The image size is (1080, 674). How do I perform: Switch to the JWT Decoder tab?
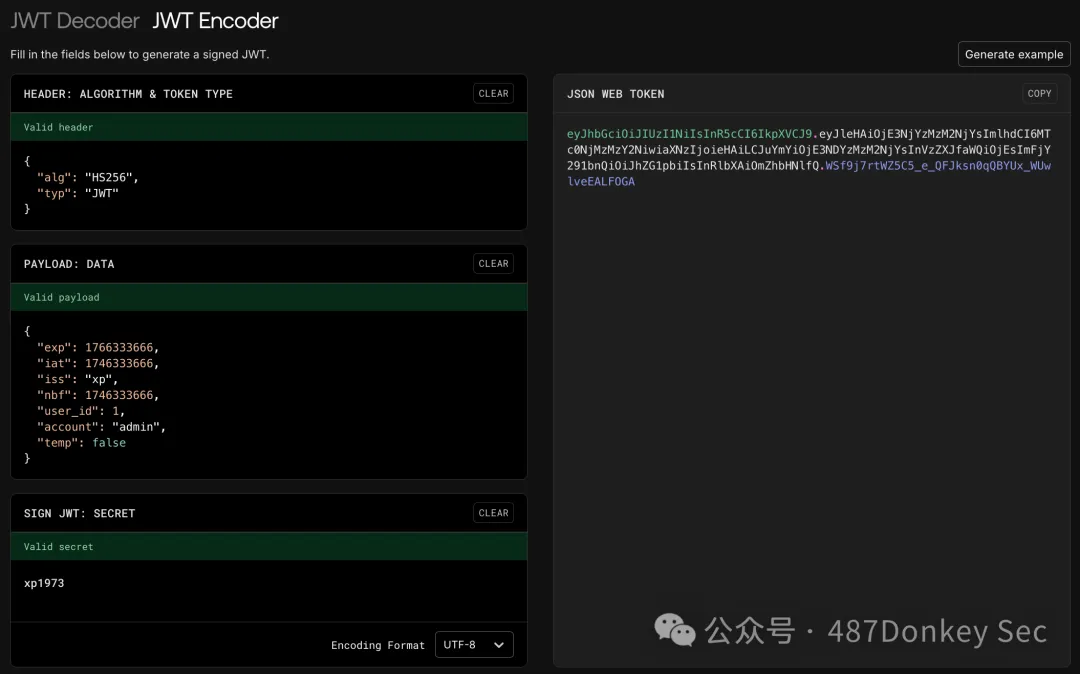[74, 20]
